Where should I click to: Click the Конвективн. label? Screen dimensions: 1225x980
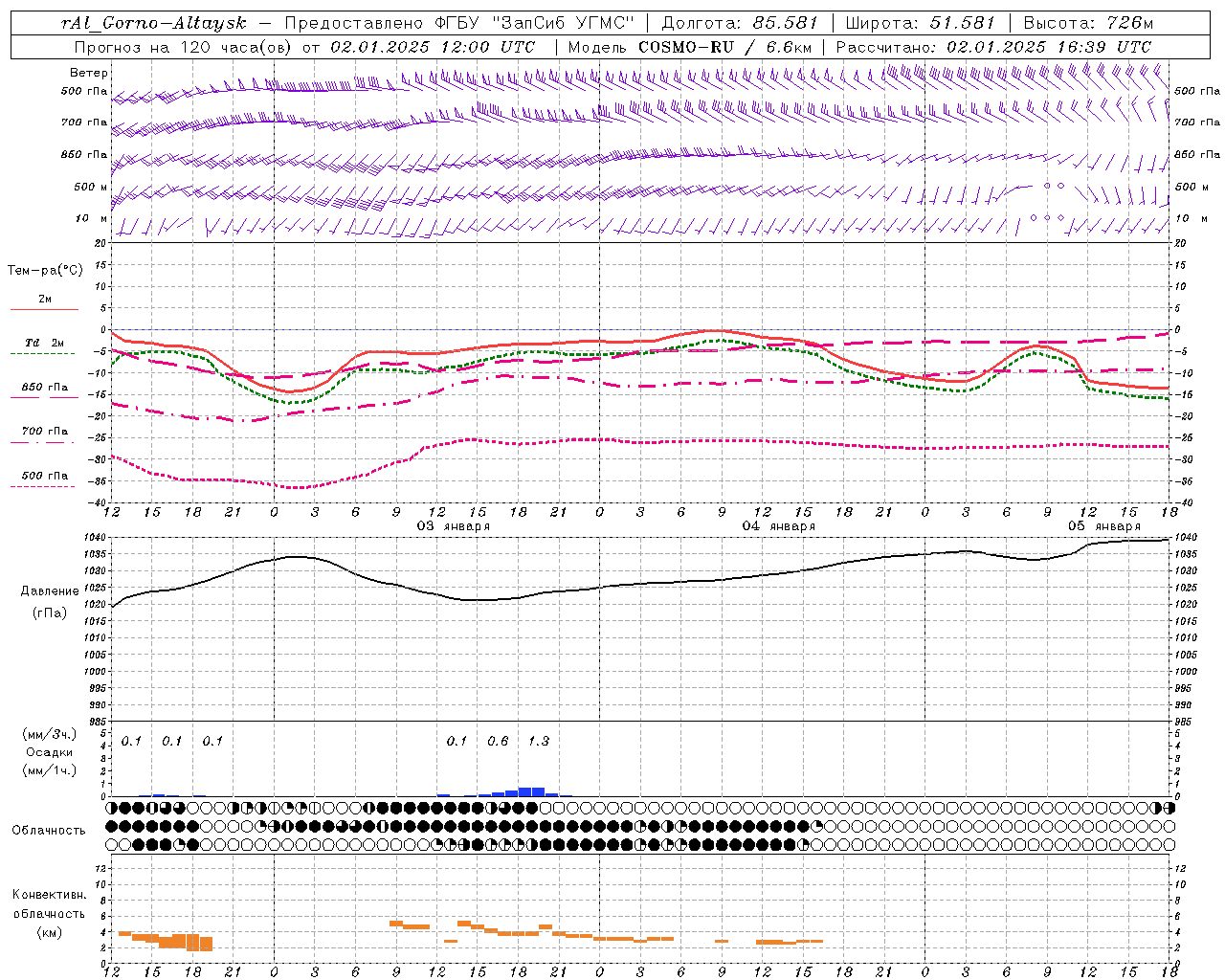[x=50, y=895]
